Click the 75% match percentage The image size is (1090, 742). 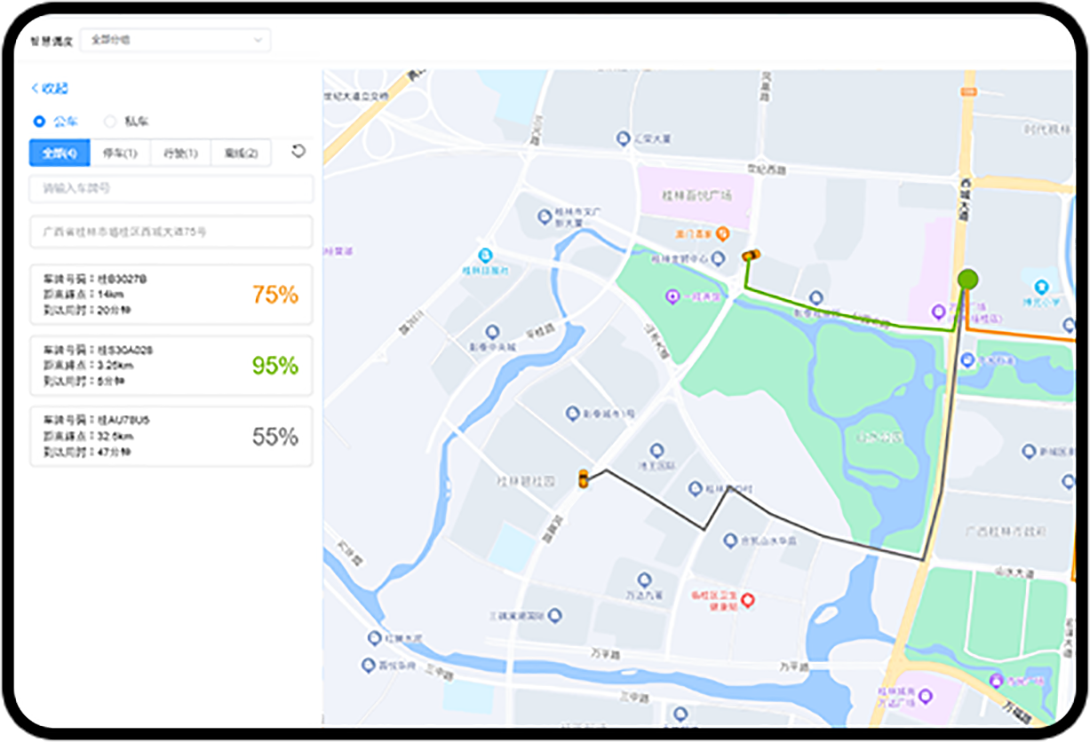[x=275, y=295]
